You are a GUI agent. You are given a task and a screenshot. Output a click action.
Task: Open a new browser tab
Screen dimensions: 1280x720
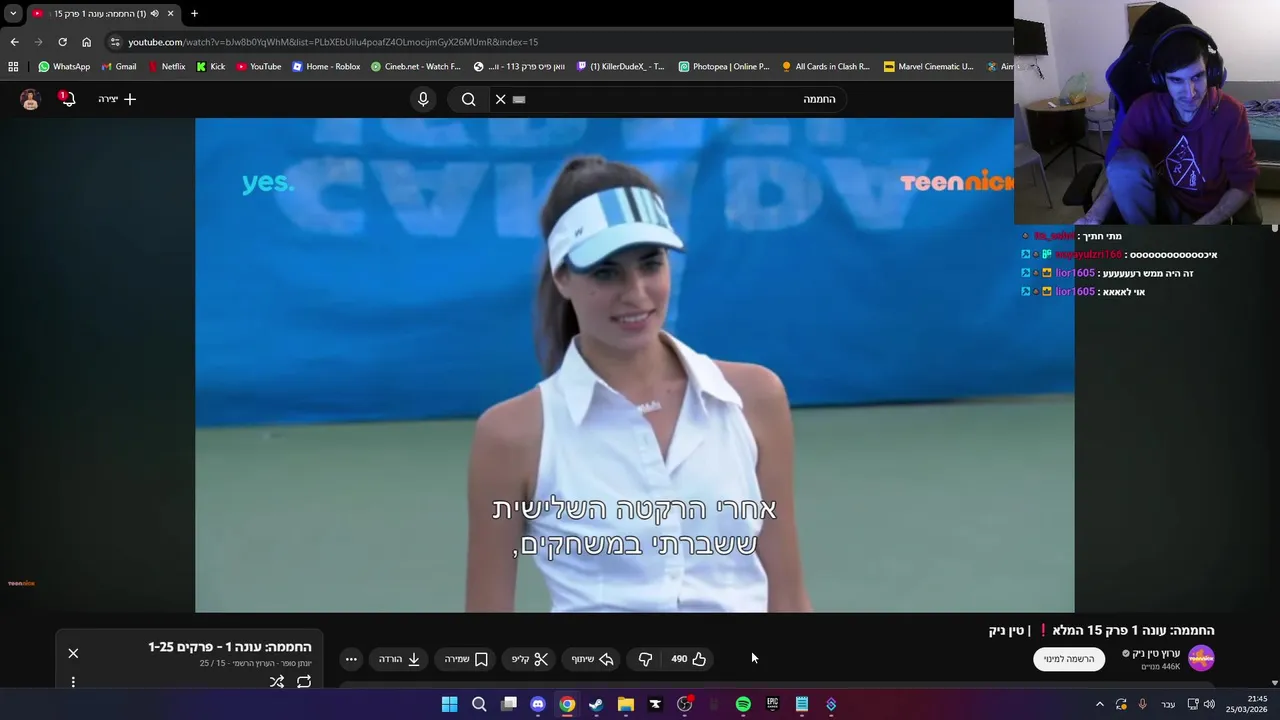pyautogui.click(x=194, y=14)
